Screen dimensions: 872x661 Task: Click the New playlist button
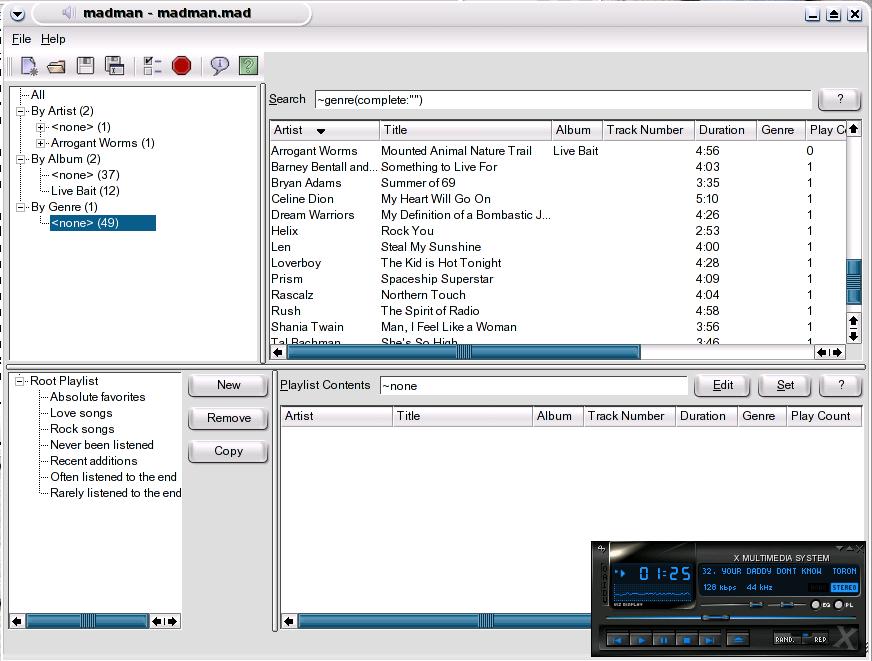[228, 385]
